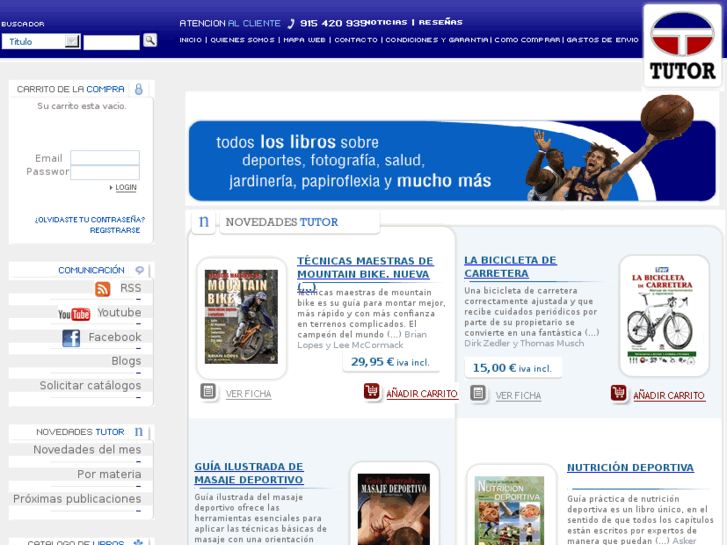
Task: Open Gastos de Envio page
Action: click(602, 40)
